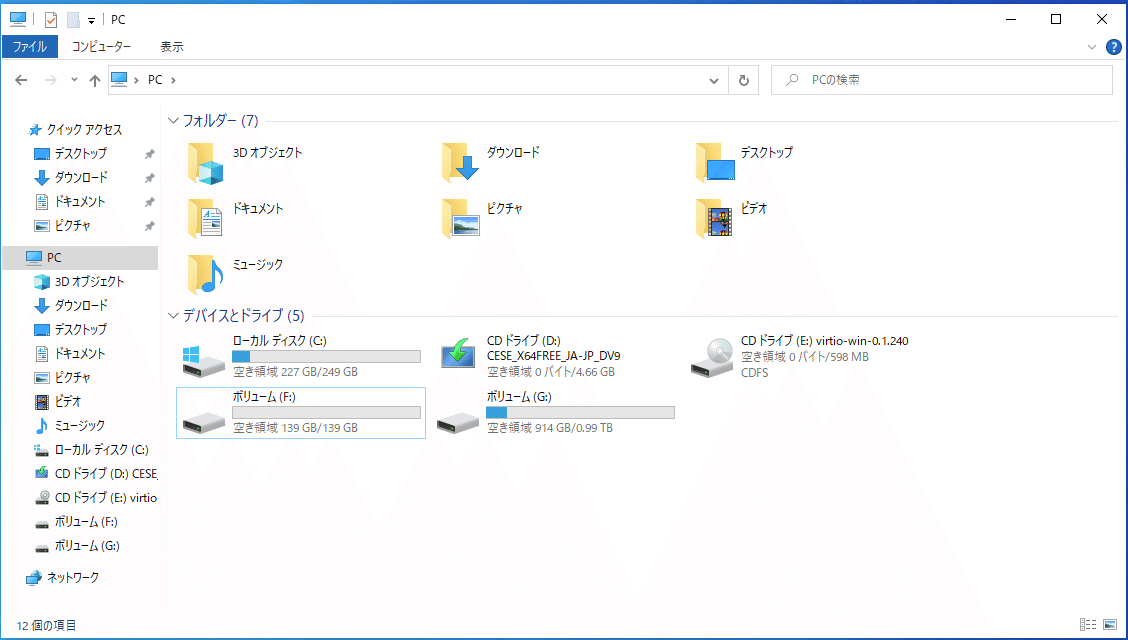Click the CESE_X64FREE_JA-JP_DV9 label
This screenshot has width=1128, height=640.
(553, 356)
